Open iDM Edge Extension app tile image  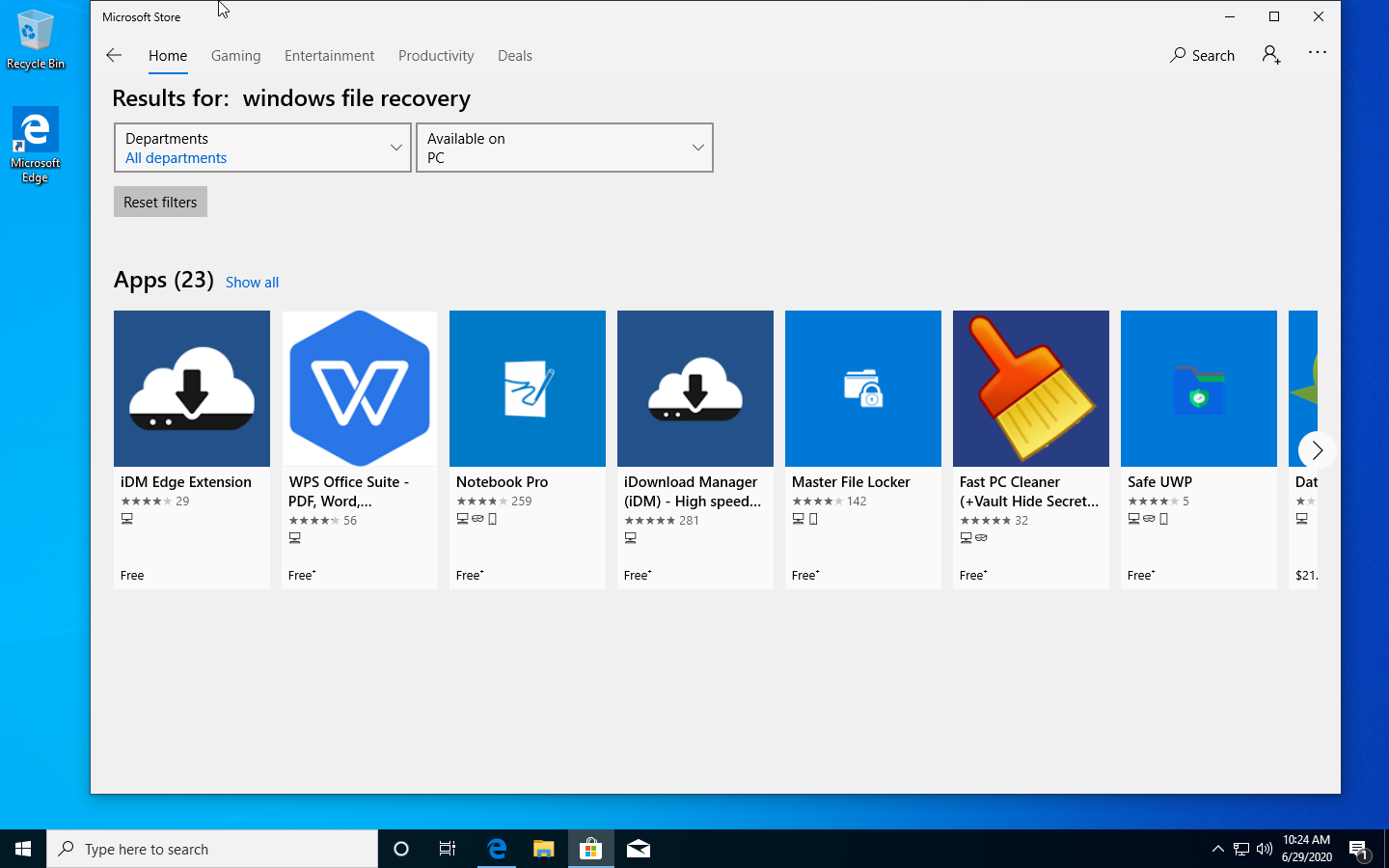(192, 389)
